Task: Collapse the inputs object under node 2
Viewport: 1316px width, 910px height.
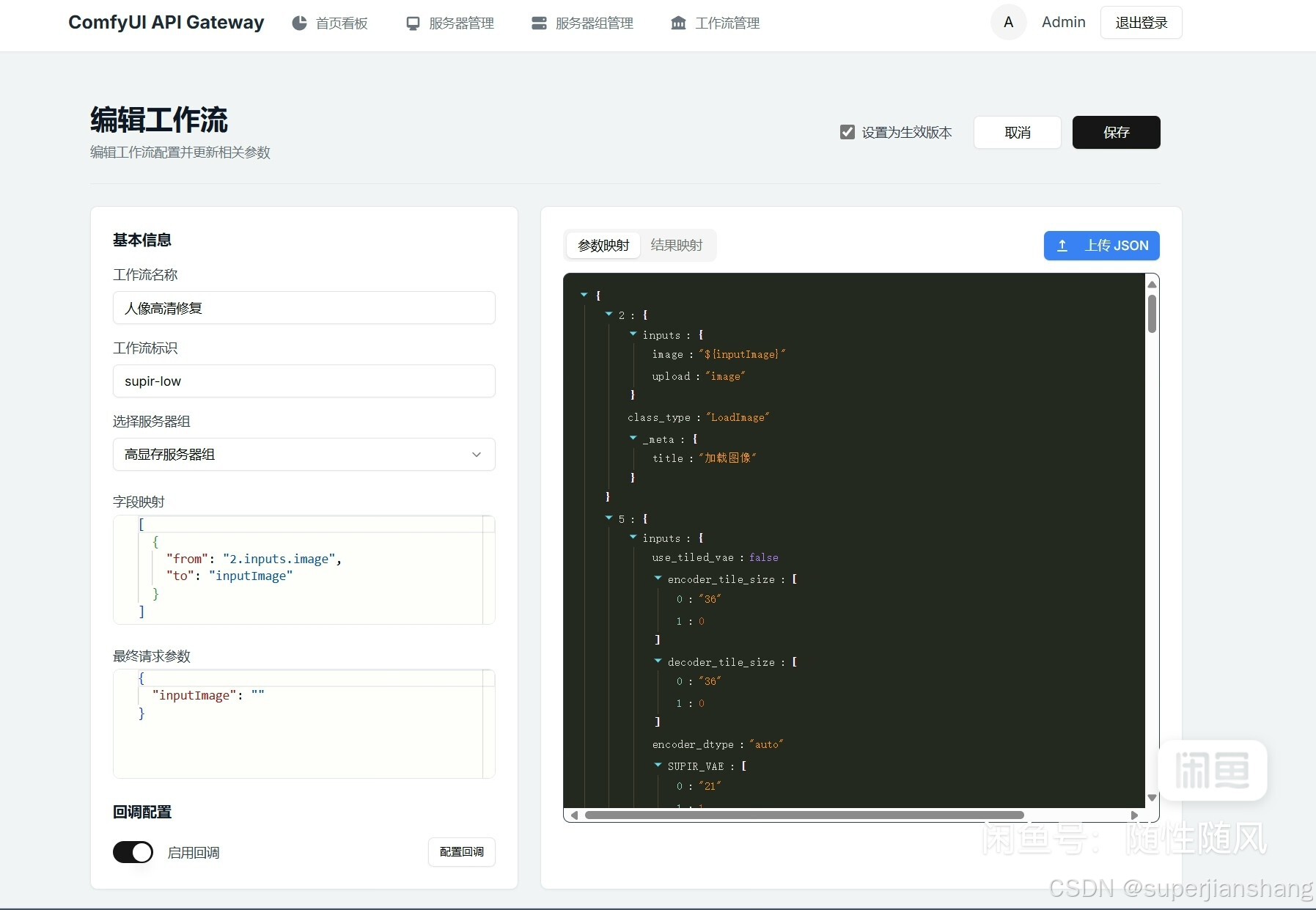Action: [x=633, y=334]
